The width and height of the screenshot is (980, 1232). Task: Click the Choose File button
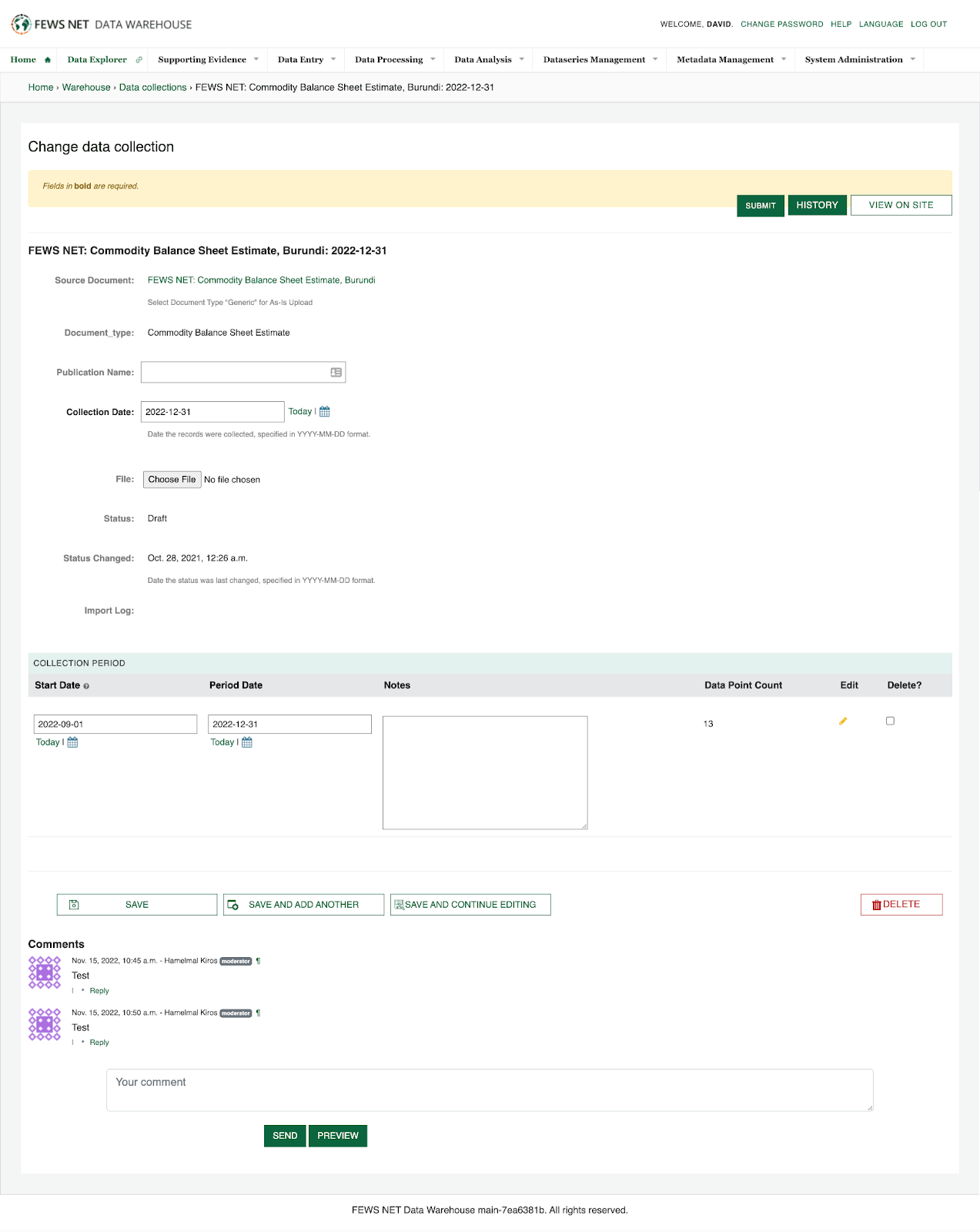click(172, 480)
